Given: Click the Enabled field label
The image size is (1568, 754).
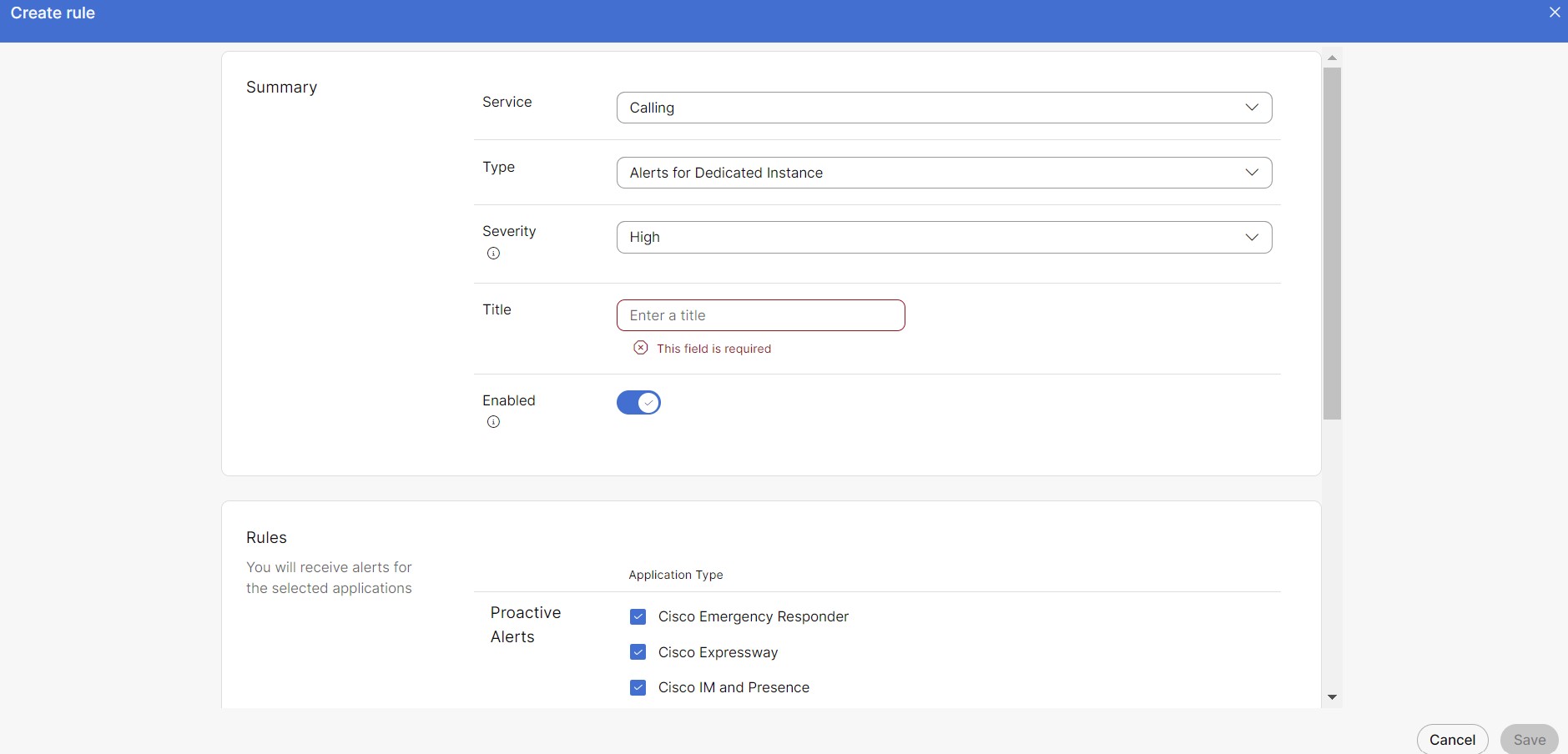Looking at the screenshot, I should click(x=509, y=400).
